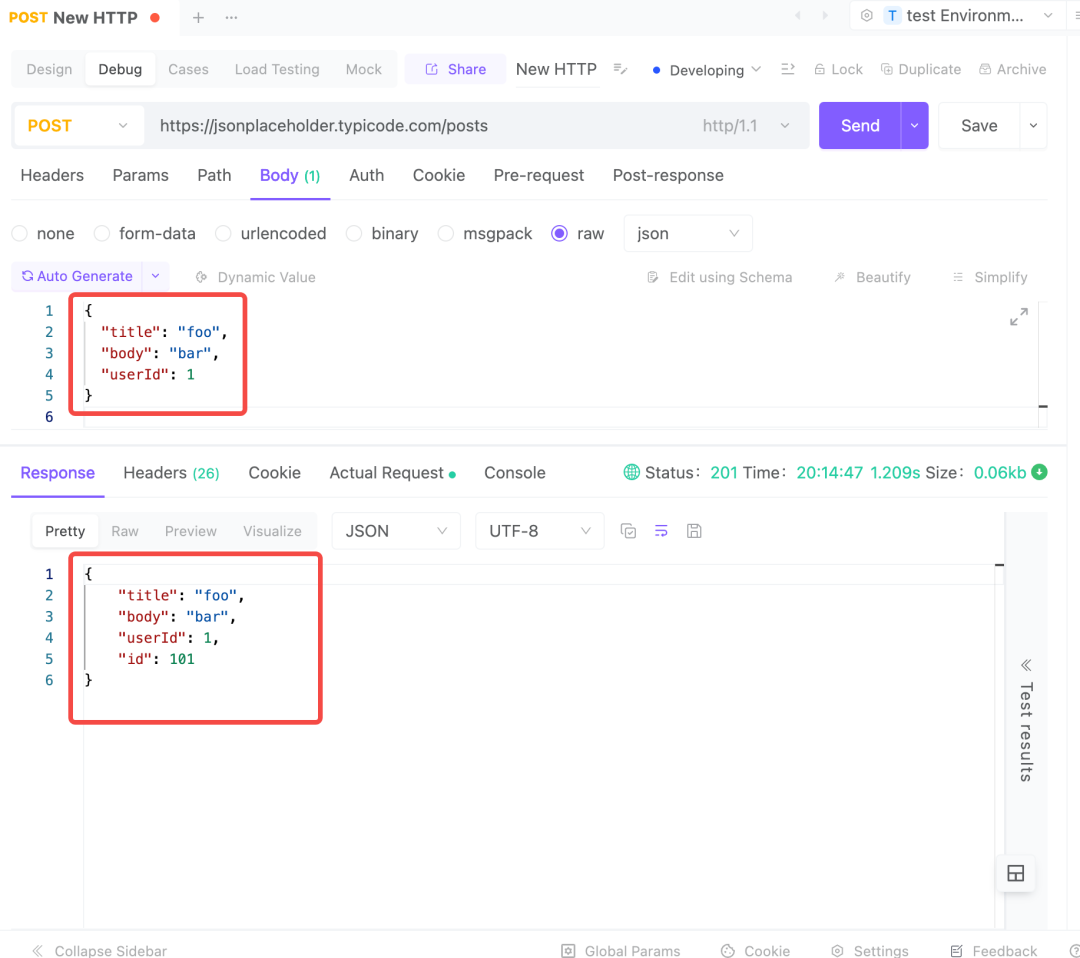Open the POST method dropdown
This screenshot has width=1080, height=958.
pyautogui.click(x=78, y=125)
